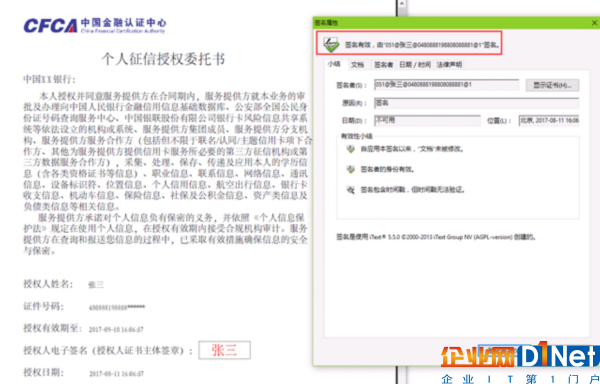Click the document-not-modified status icon
Image resolution: width=600 pixels, height=384 pixels.
(351, 149)
